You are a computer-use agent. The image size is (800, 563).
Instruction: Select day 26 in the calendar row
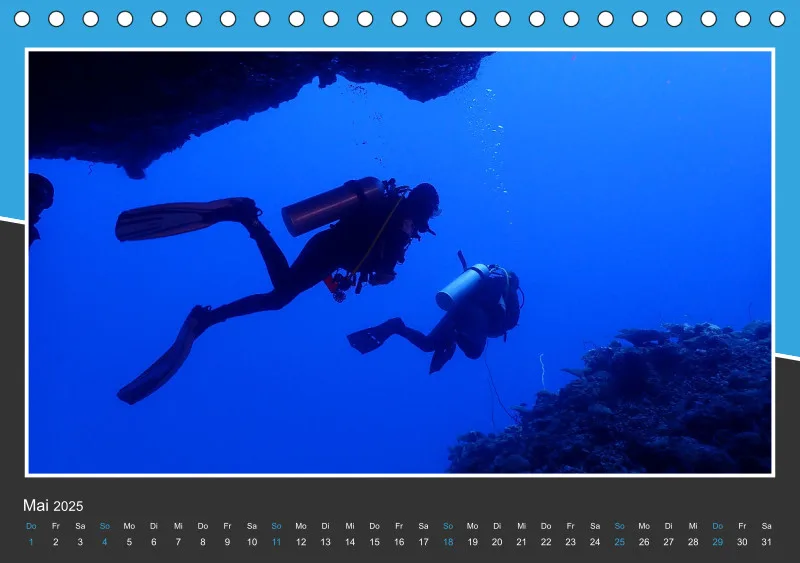click(644, 542)
